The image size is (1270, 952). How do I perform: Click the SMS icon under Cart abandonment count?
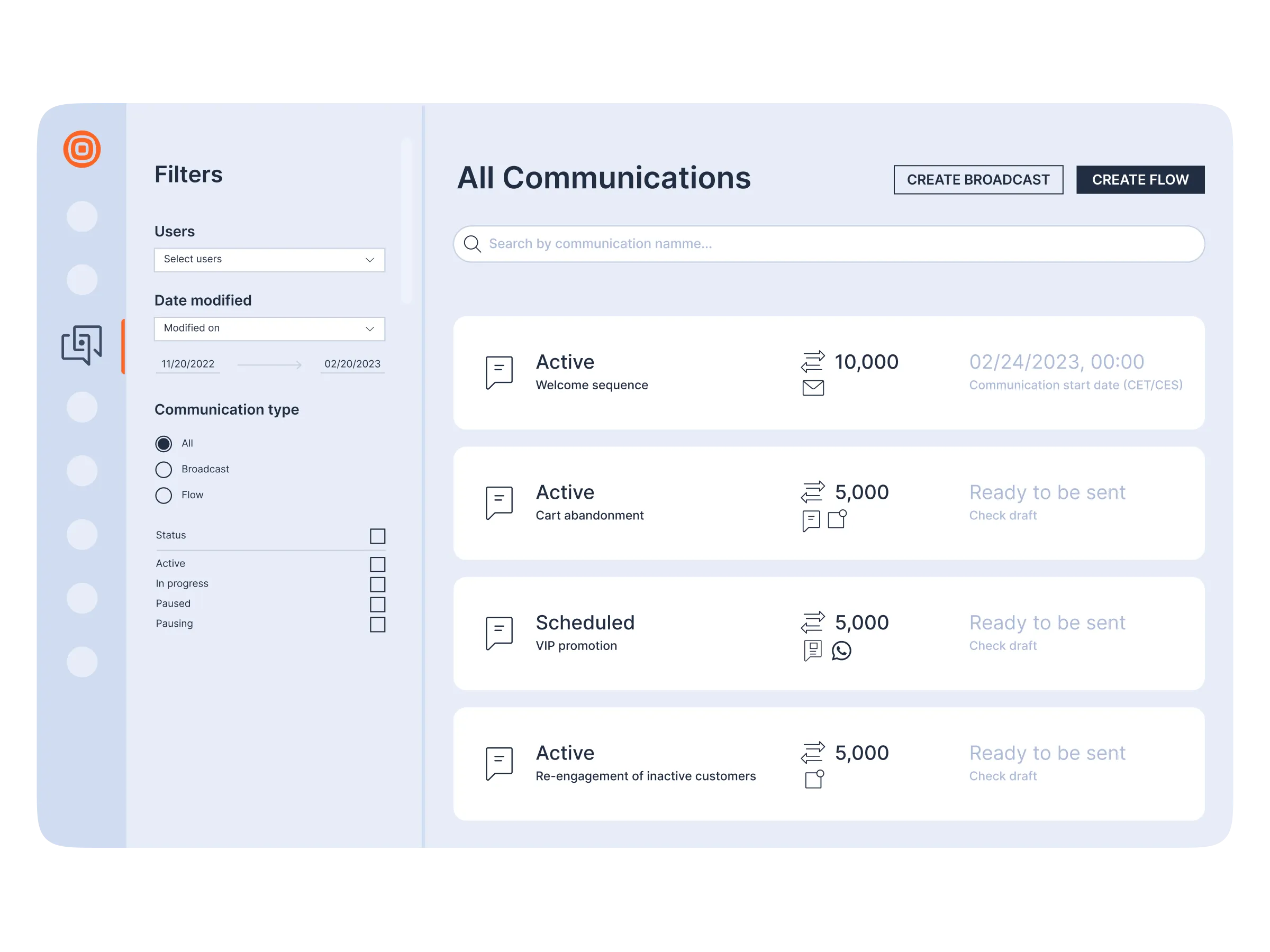[x=811, y=520]
